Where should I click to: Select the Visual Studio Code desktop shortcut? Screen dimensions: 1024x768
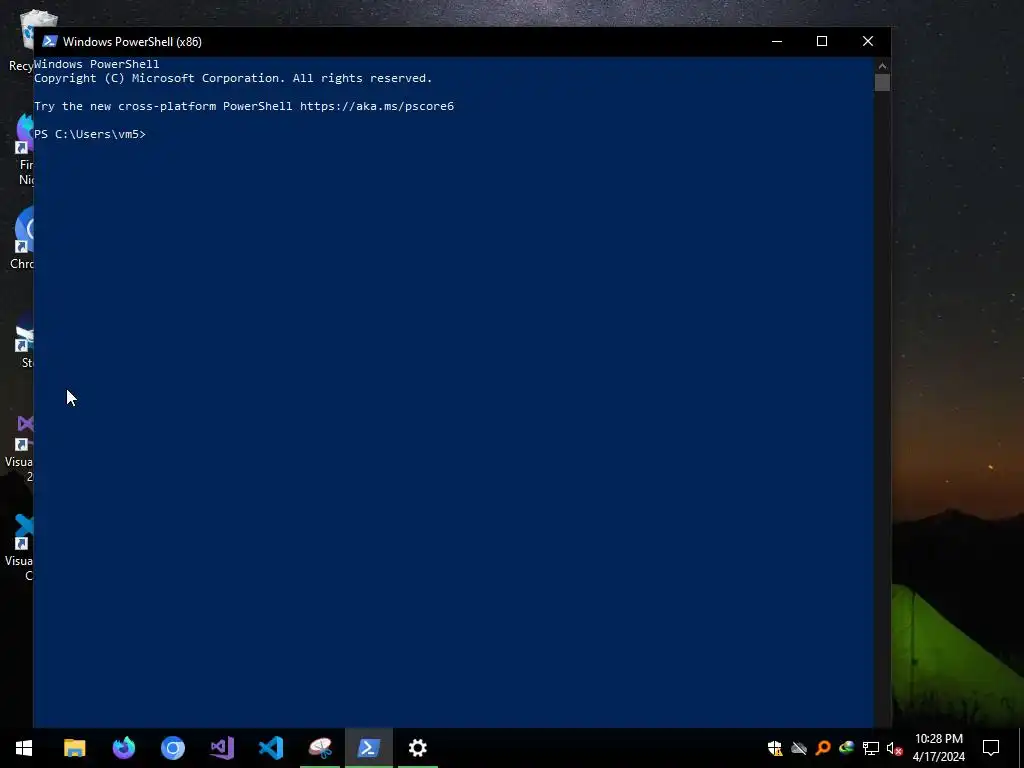coord(21,547)
